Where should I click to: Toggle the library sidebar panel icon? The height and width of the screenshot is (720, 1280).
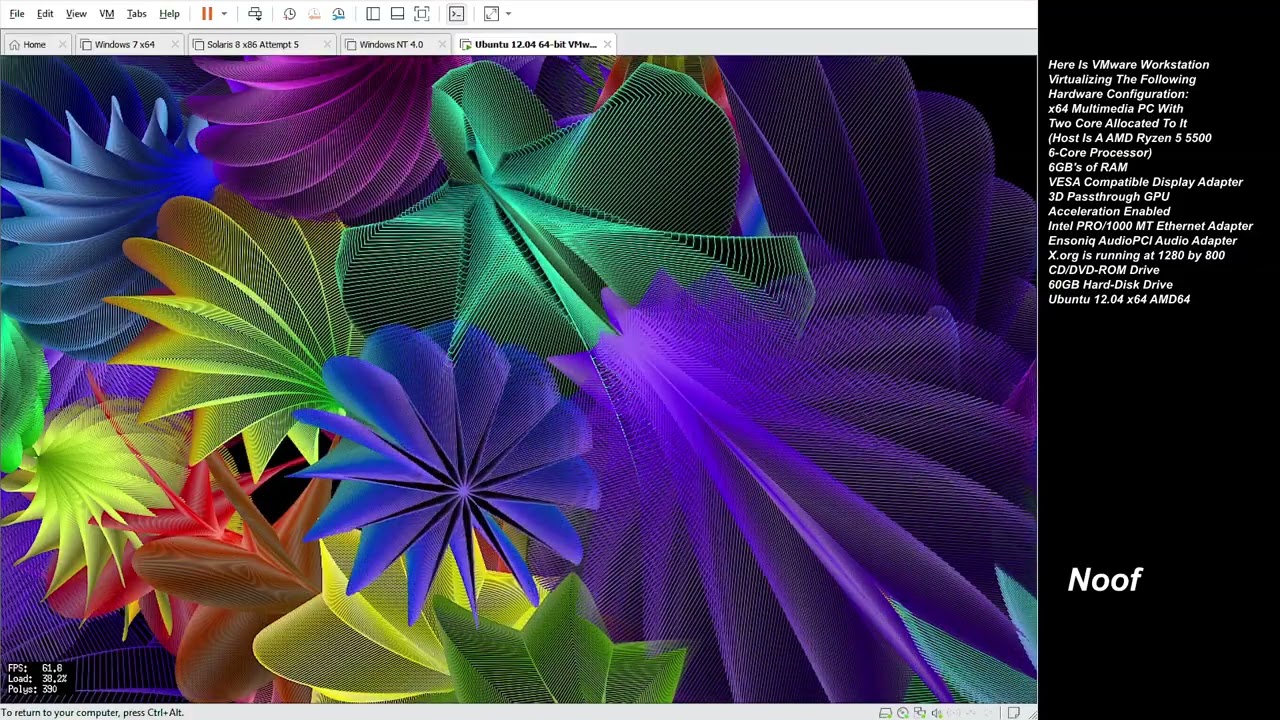[x=373, y=14]
